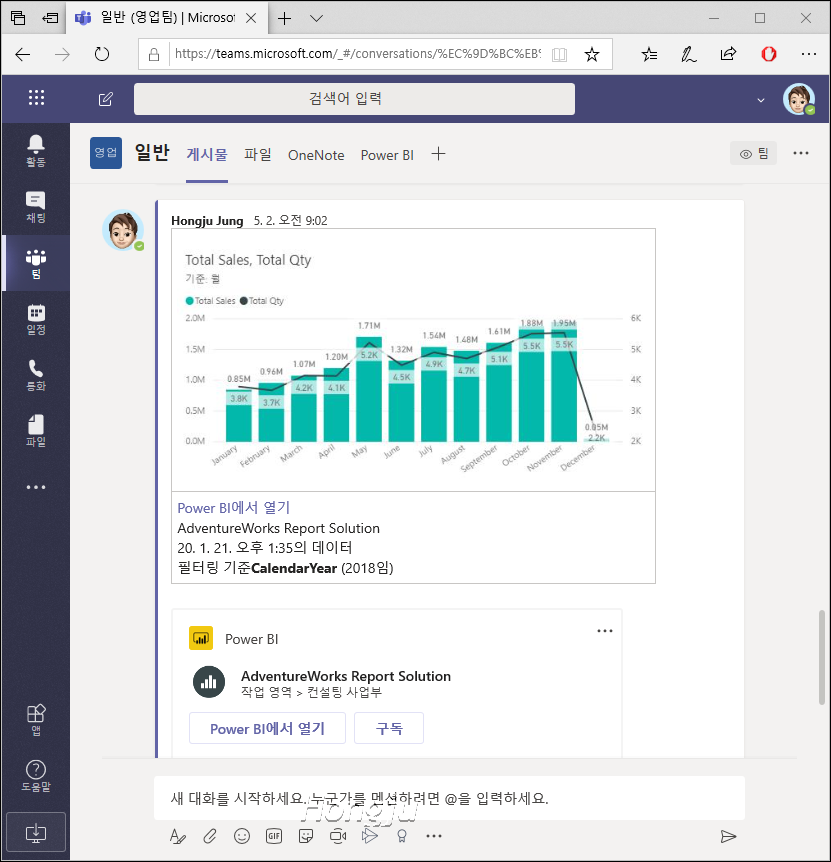Click the Power BI에서 열기 button
Viewport: 831px width, 862px height.
pos(268,728)
